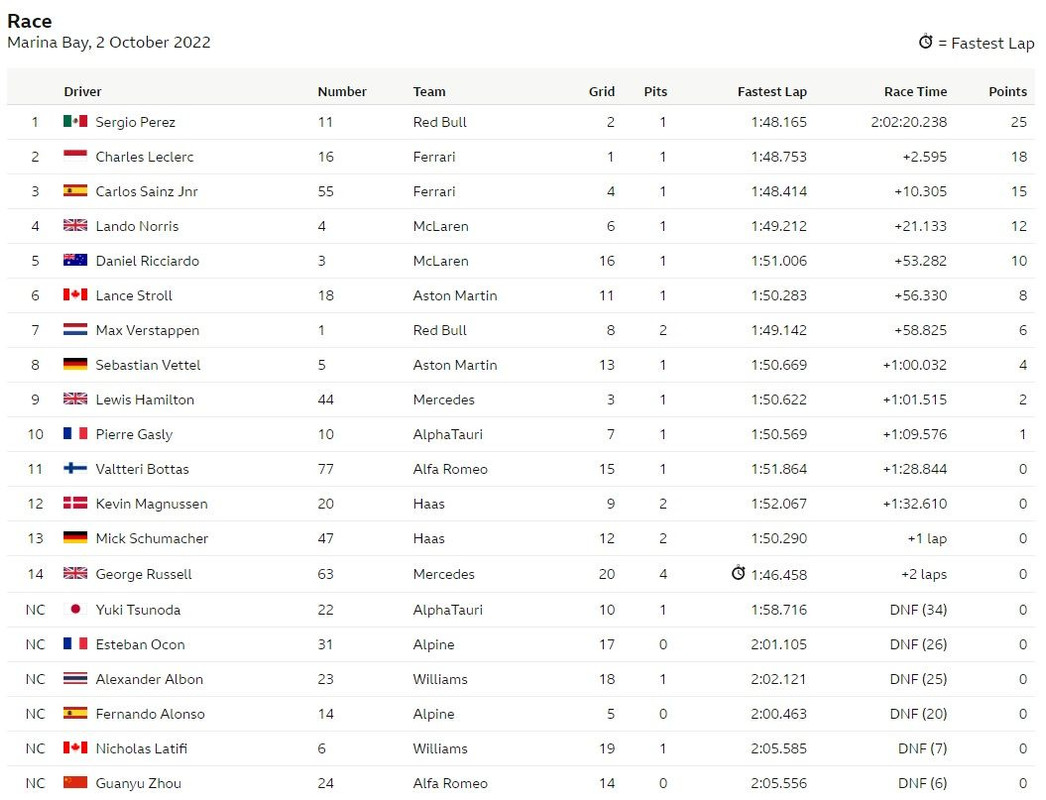Click the Australian flag next to Daniel Ricciardo
Image resolution: width=1046 pixels, height=800 pixels.
[75, 260]
